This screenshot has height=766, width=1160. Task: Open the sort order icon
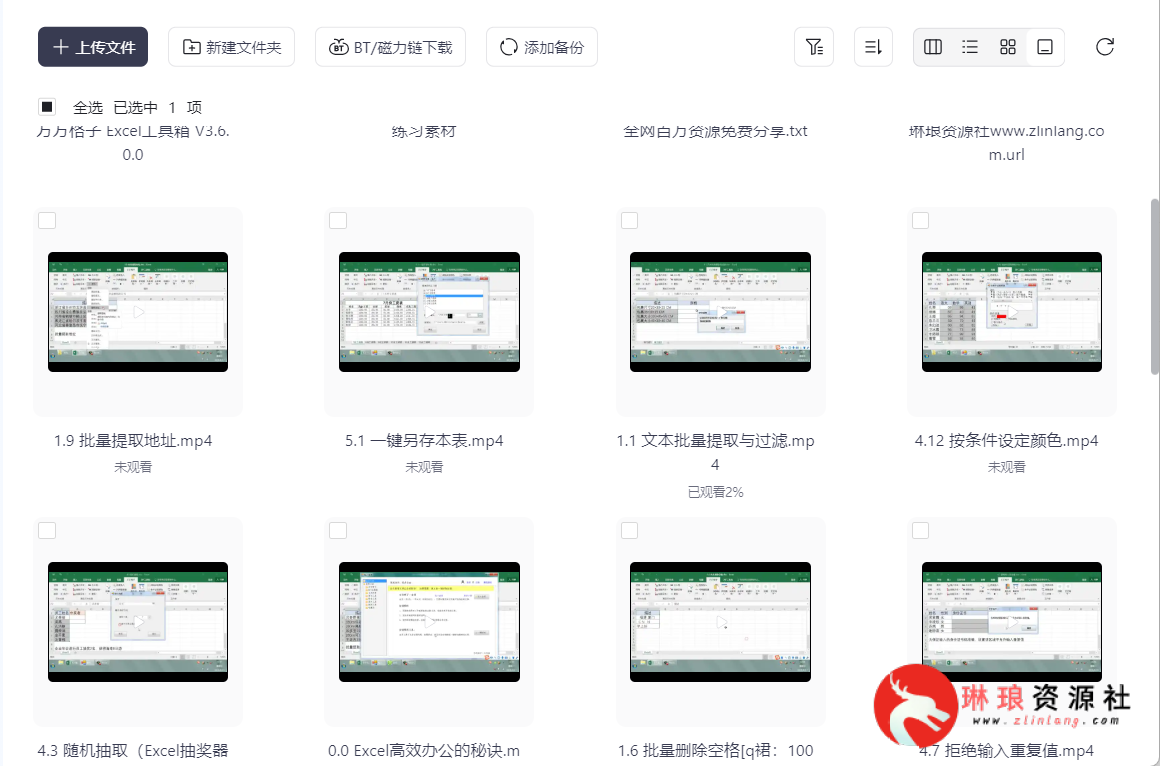pyautogui.click(x=873, y=47)
